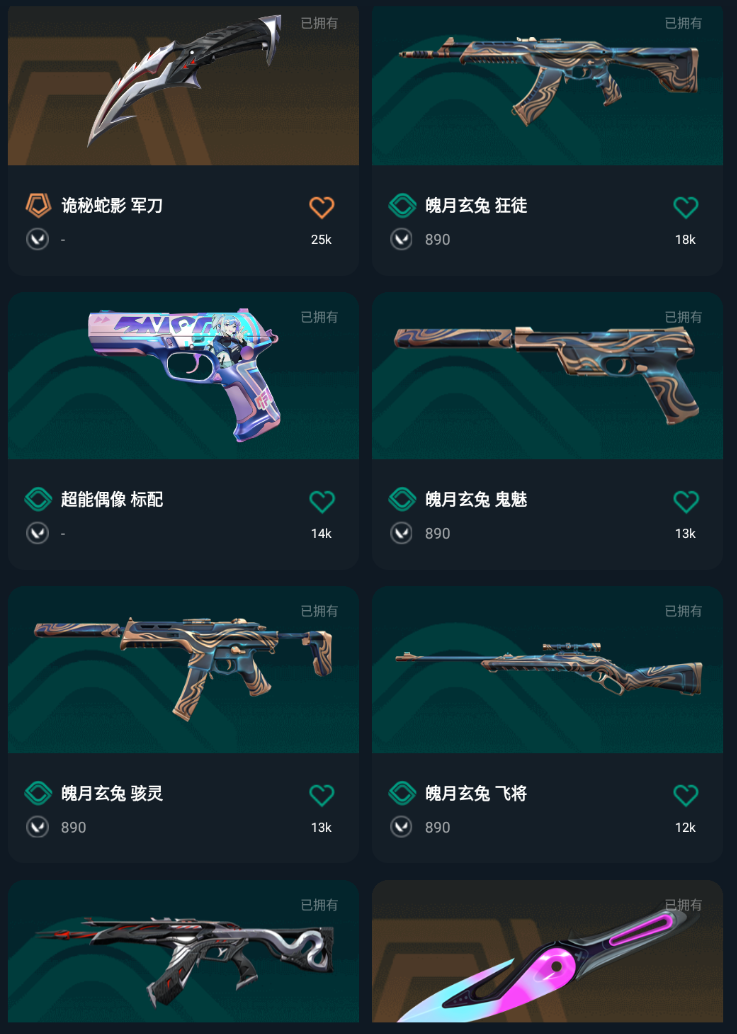Toggle favorite heart on 超能偶像 标配
737x1034 pixels.
[x=322, y=501]
